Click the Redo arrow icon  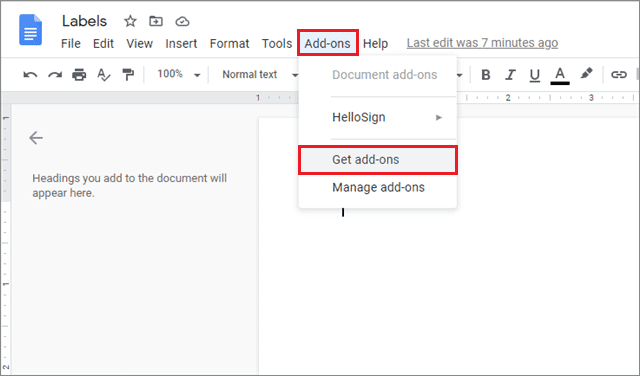point(55,75)
